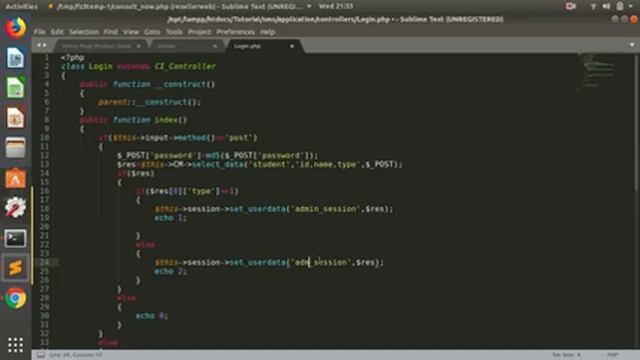This screenshot has width=640, height=360.
Task: Open the Tab Size selector
Action: pyautogui.click(x=566, y=355)
